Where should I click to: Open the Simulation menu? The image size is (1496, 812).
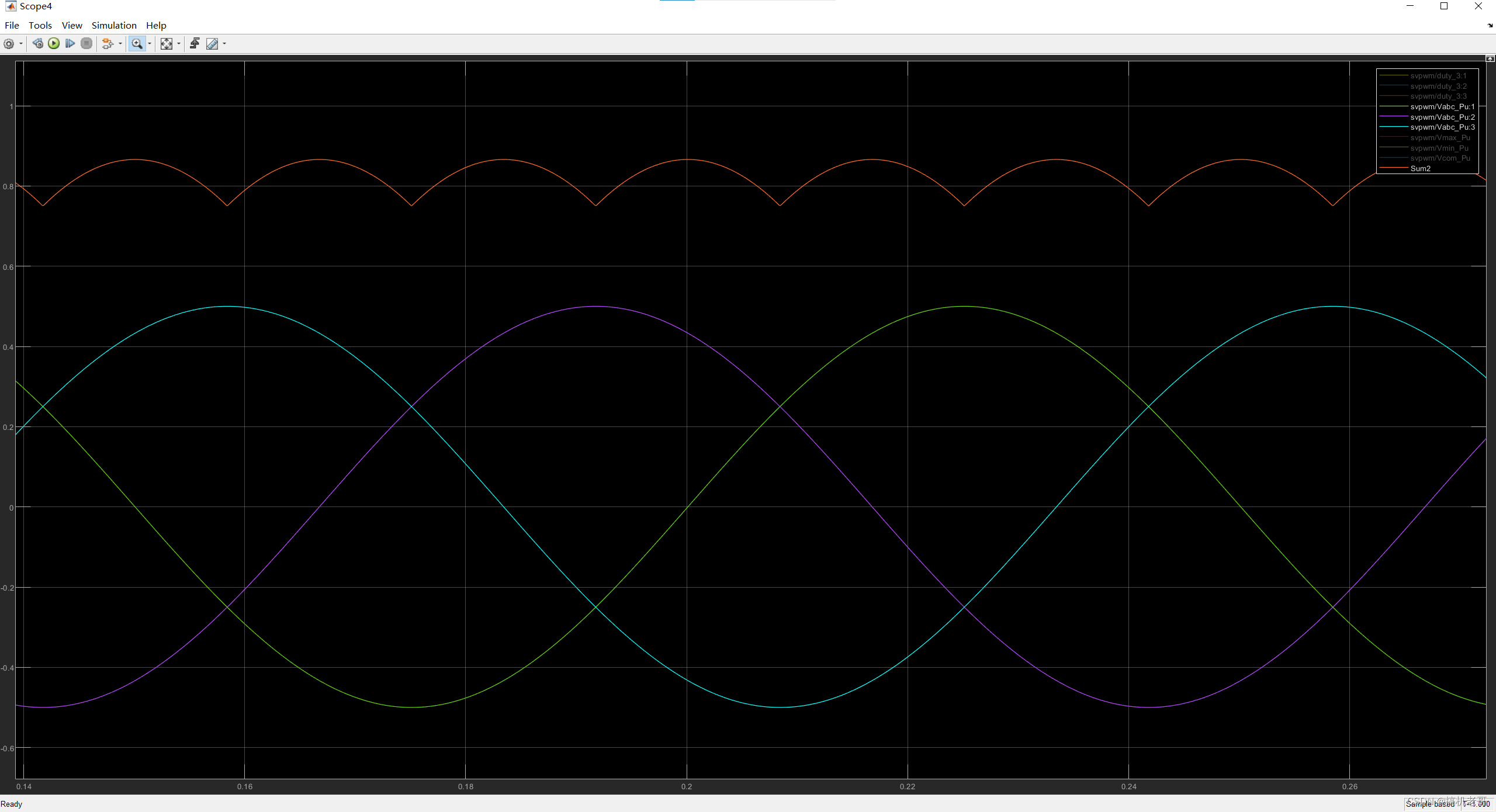(x=114, y=25)
